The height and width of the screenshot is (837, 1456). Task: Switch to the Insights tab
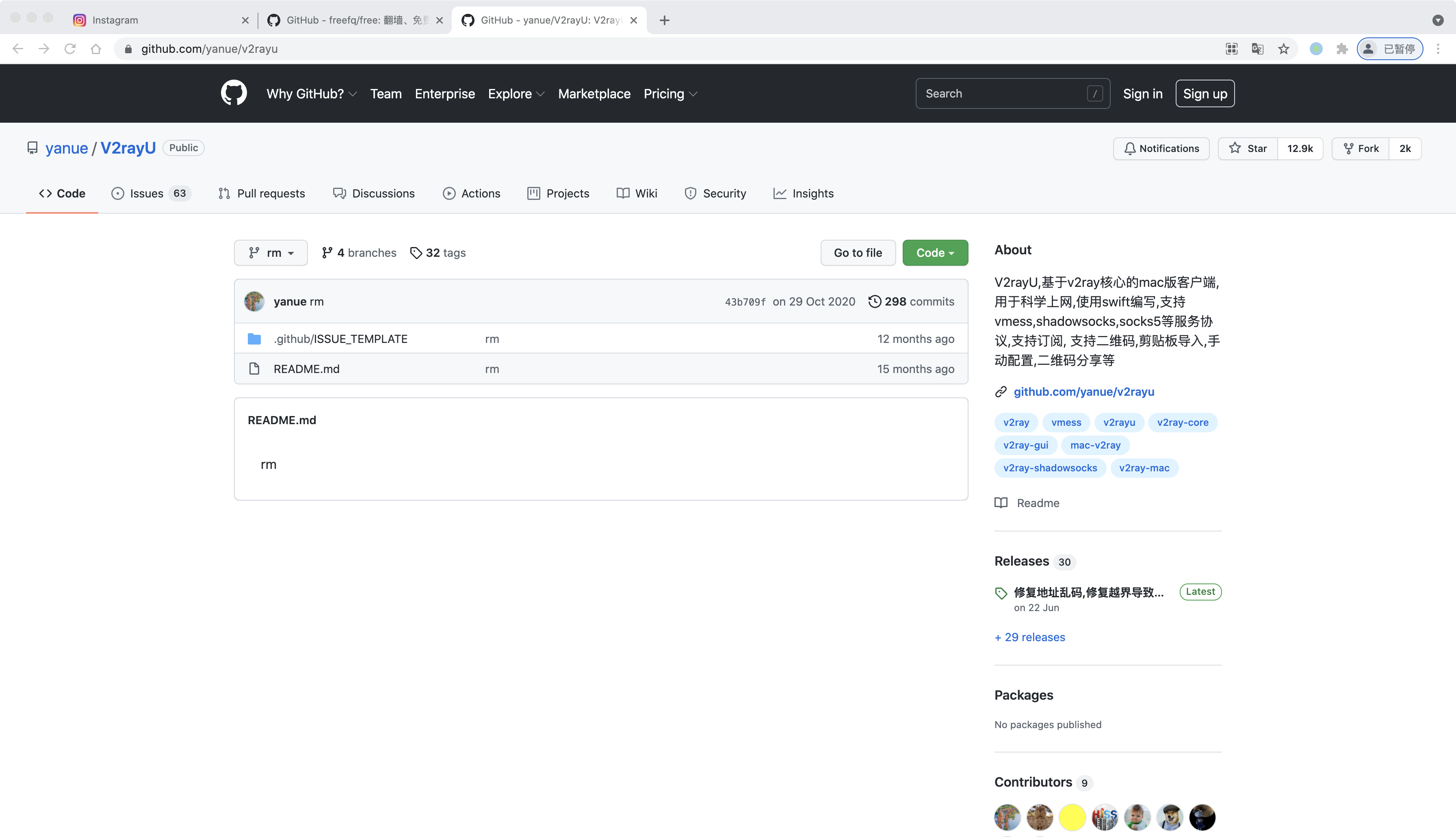point(803,193)
